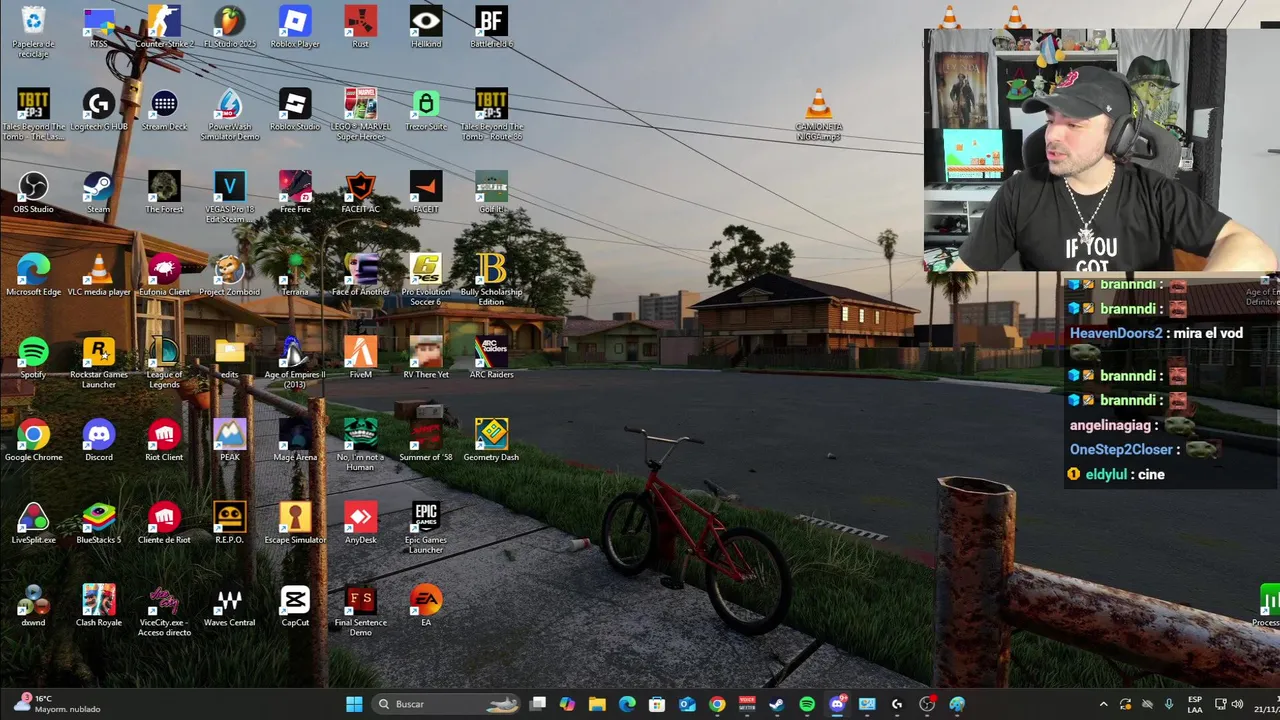Open the League of Legends shortcut

(164, 363)
